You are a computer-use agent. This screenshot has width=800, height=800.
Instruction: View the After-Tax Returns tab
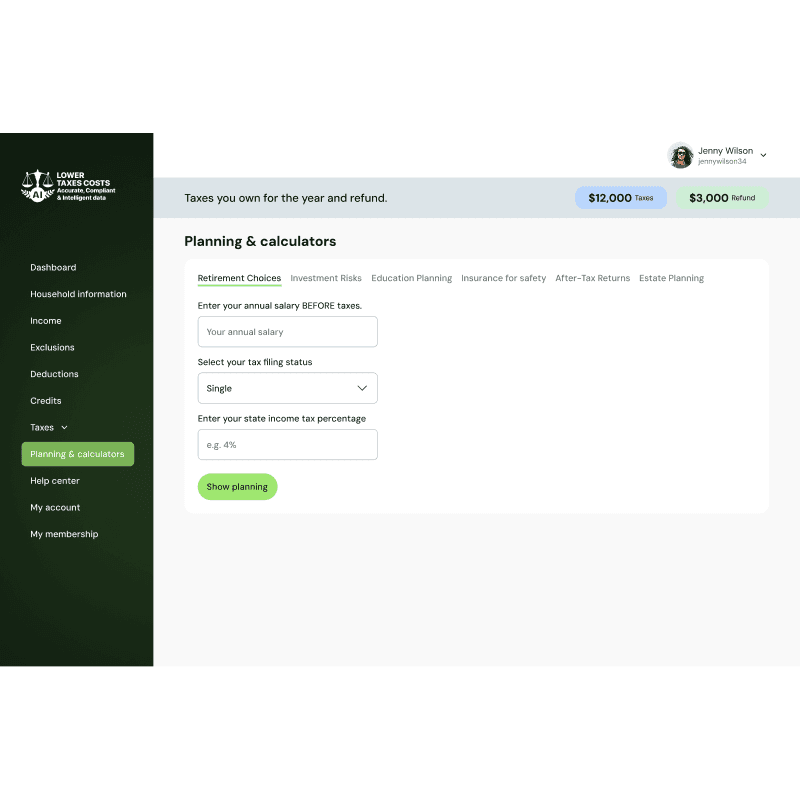(x=593, y=278)
